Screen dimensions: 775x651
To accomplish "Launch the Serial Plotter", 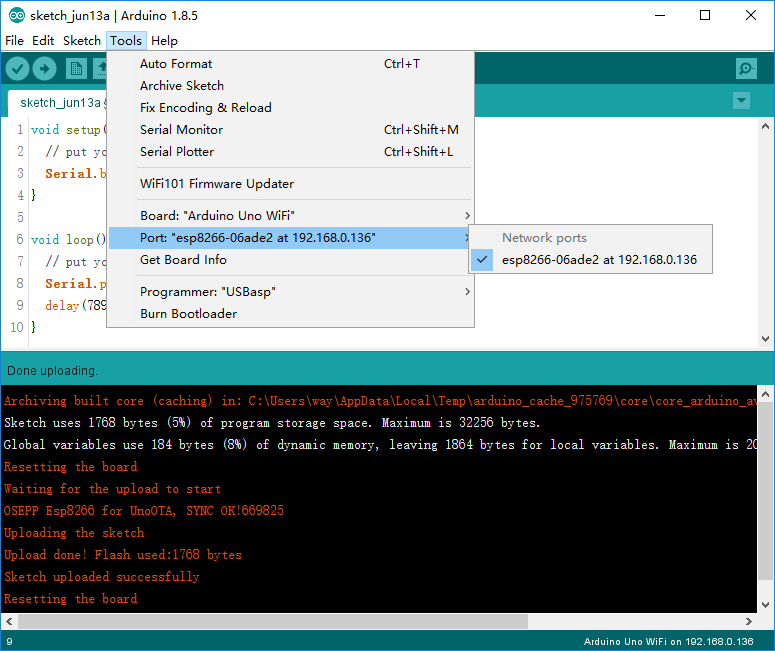I will tap(177, 152).
